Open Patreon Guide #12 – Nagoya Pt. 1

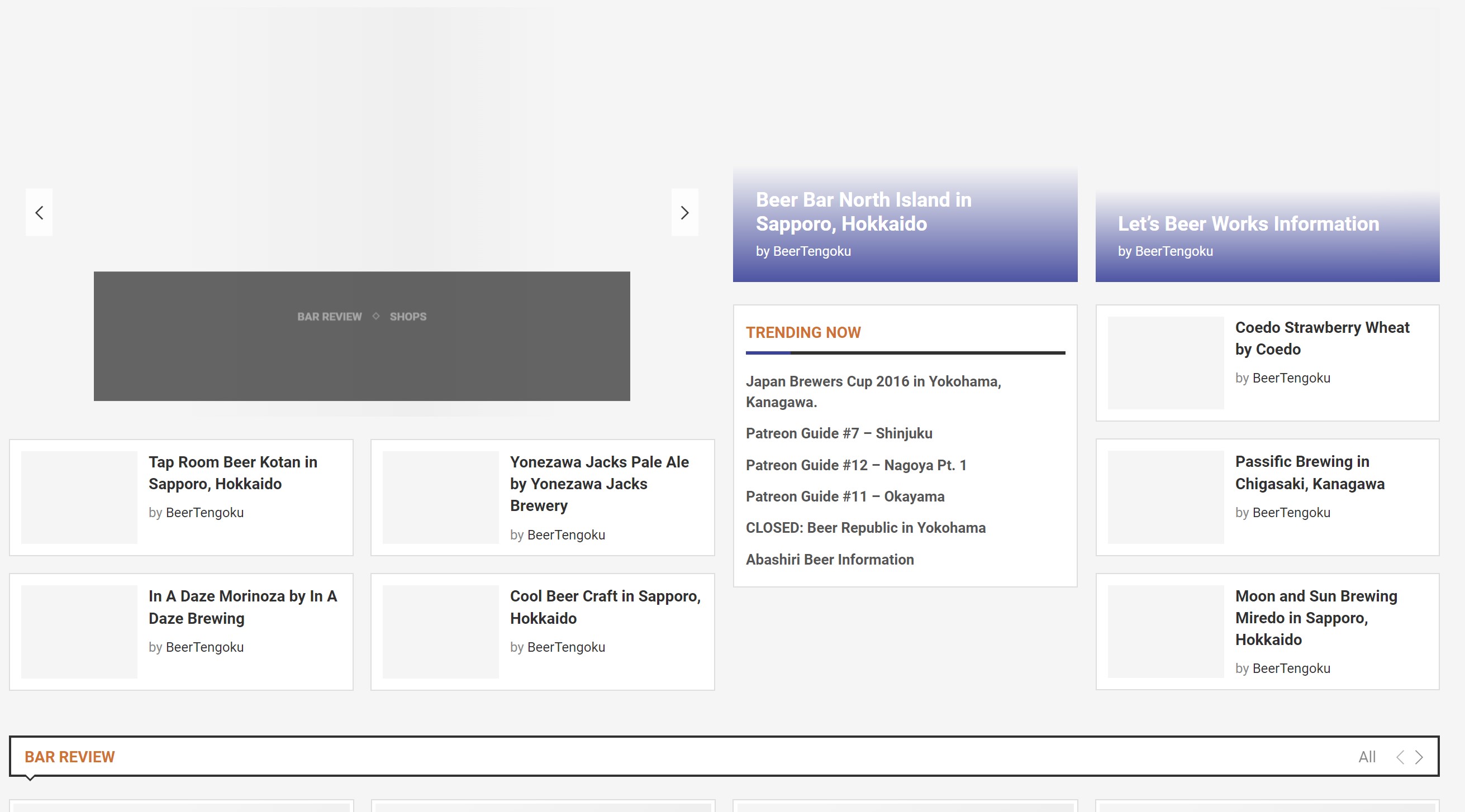point(856,465)
